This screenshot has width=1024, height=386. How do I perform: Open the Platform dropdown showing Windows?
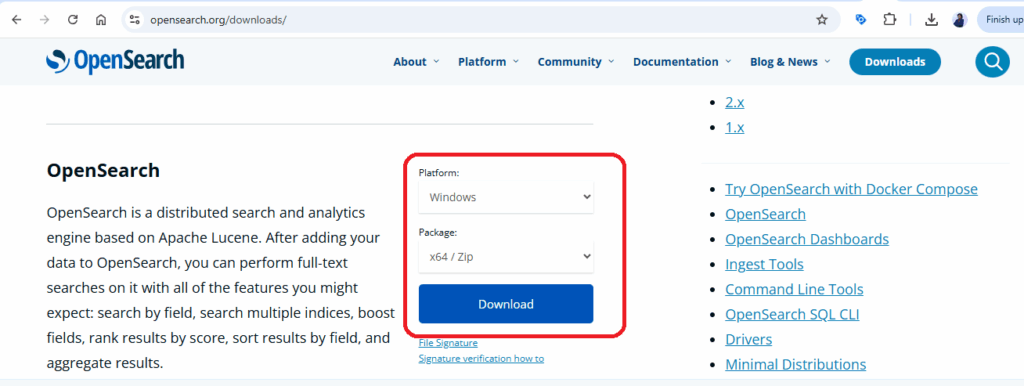(x=506, y=197)
